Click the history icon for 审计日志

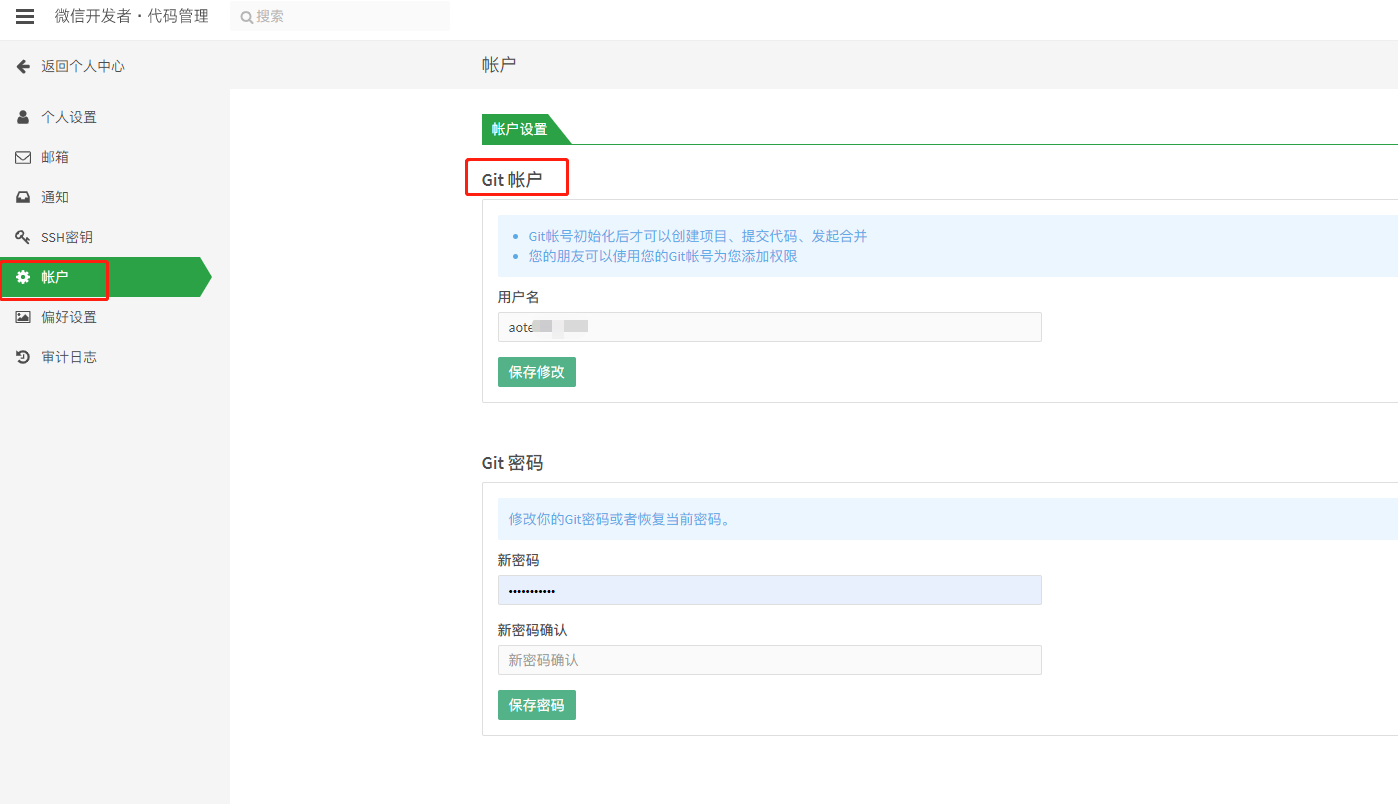coord(23,357)
